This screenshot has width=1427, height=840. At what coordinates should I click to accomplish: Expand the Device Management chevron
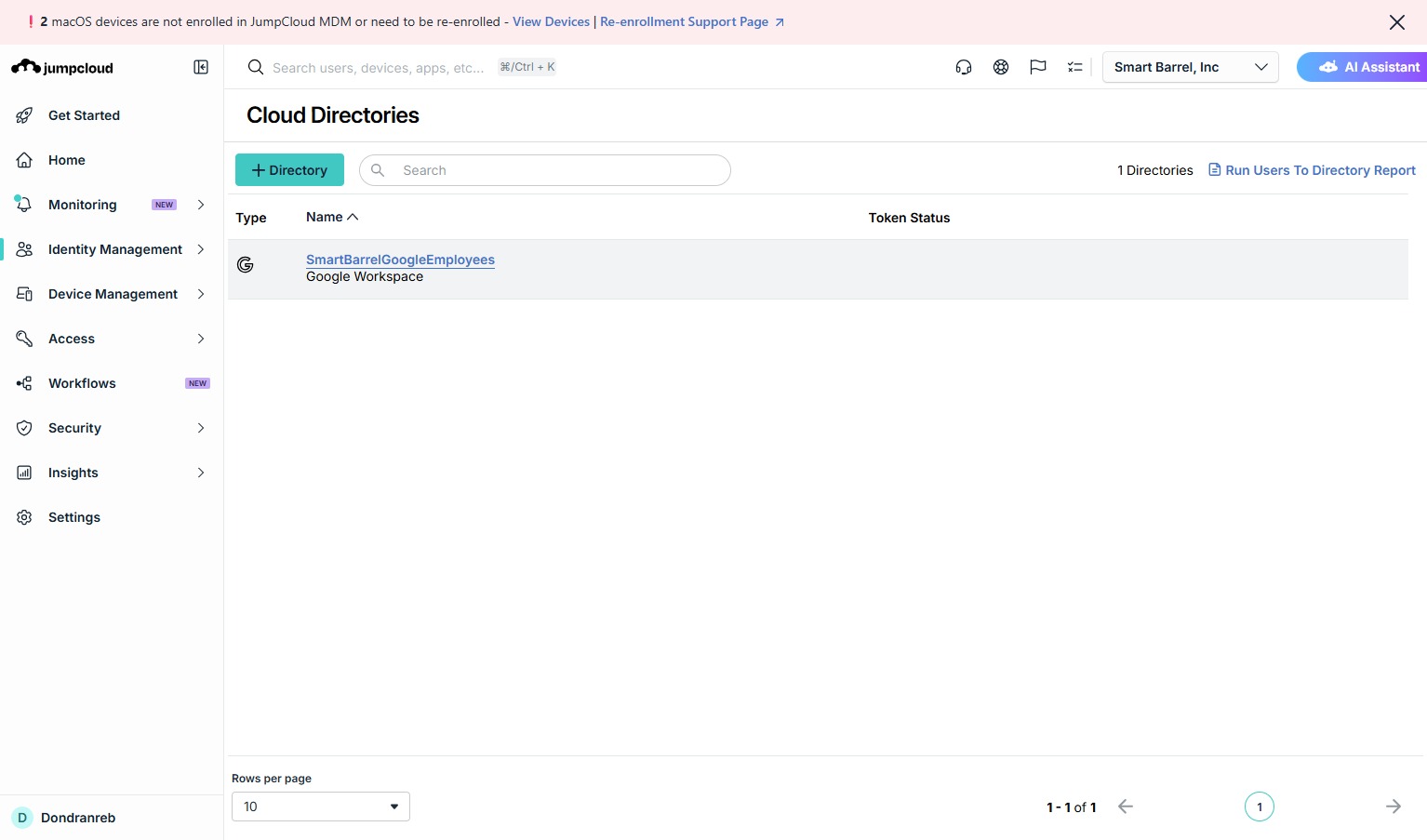click(201, 294)
